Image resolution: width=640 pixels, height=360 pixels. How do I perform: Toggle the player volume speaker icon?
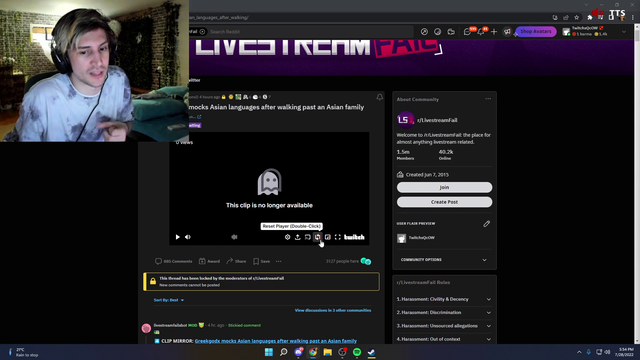pyautogui.click(x=188, y=237)
